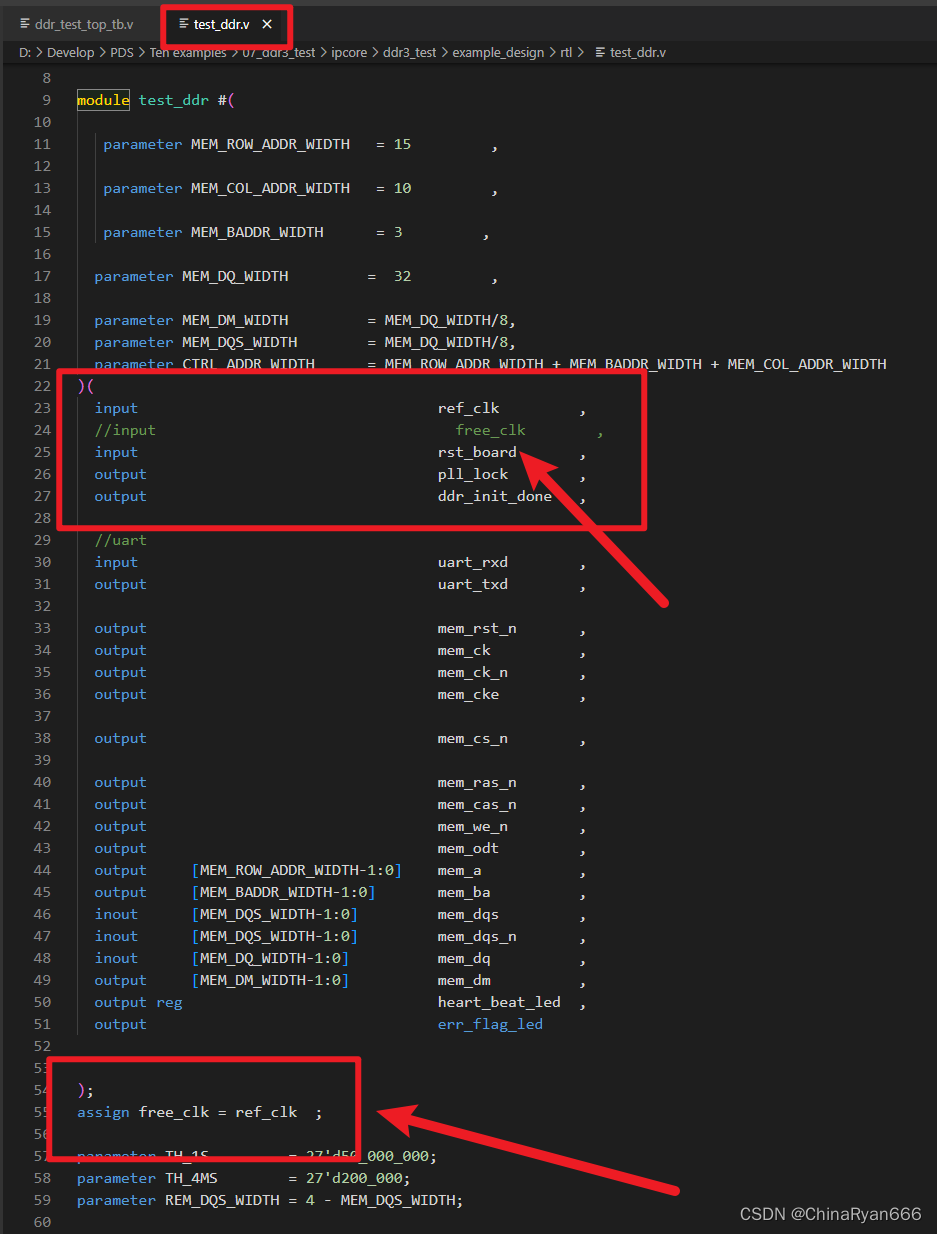The width and height of the screenshot is (937, 1234).
Task: Click the reg keyword on line 50
Action: pos(169,1002)
